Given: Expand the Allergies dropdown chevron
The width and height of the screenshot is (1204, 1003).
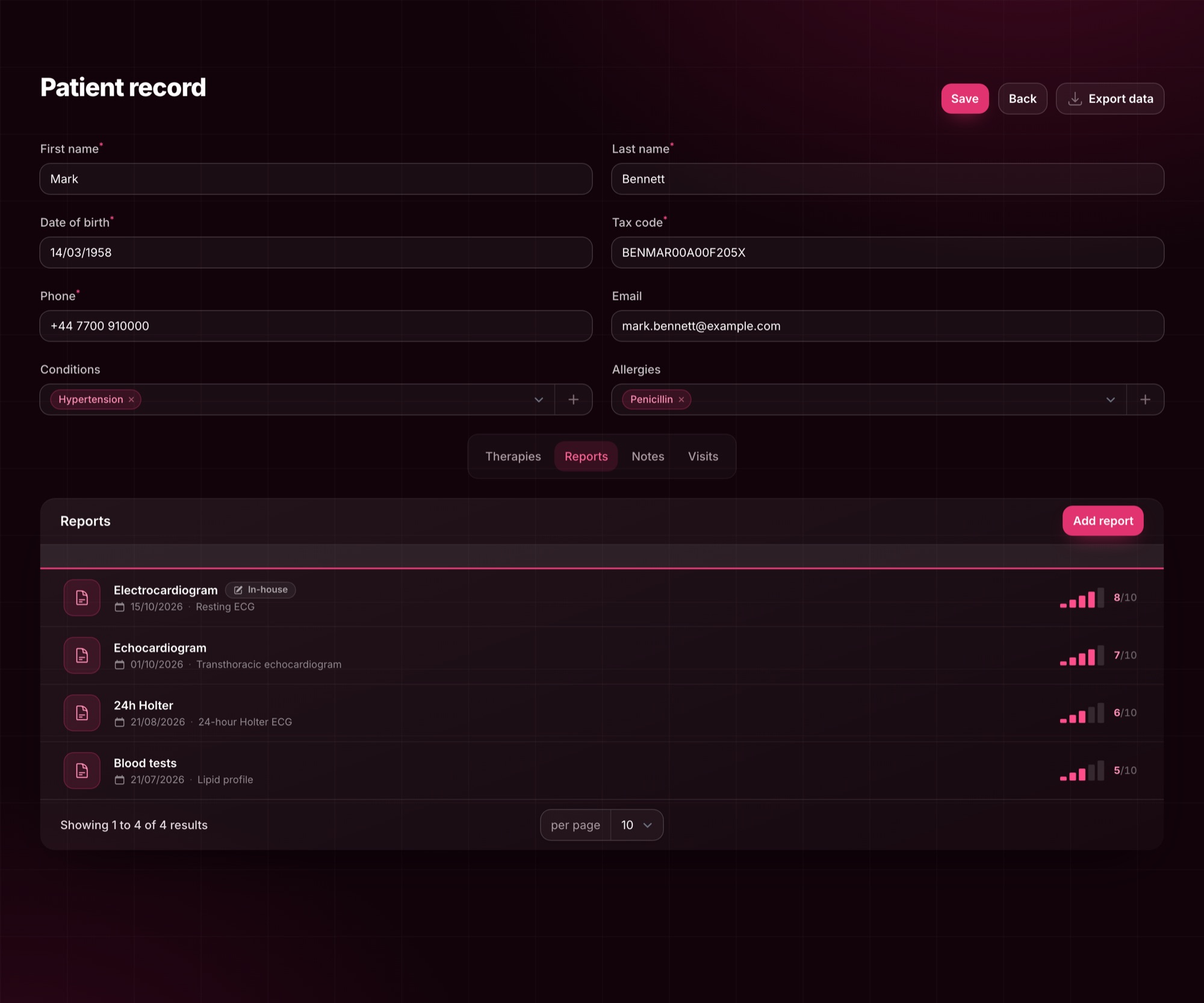Looking at the screenshot, I should coord(1111,399).
